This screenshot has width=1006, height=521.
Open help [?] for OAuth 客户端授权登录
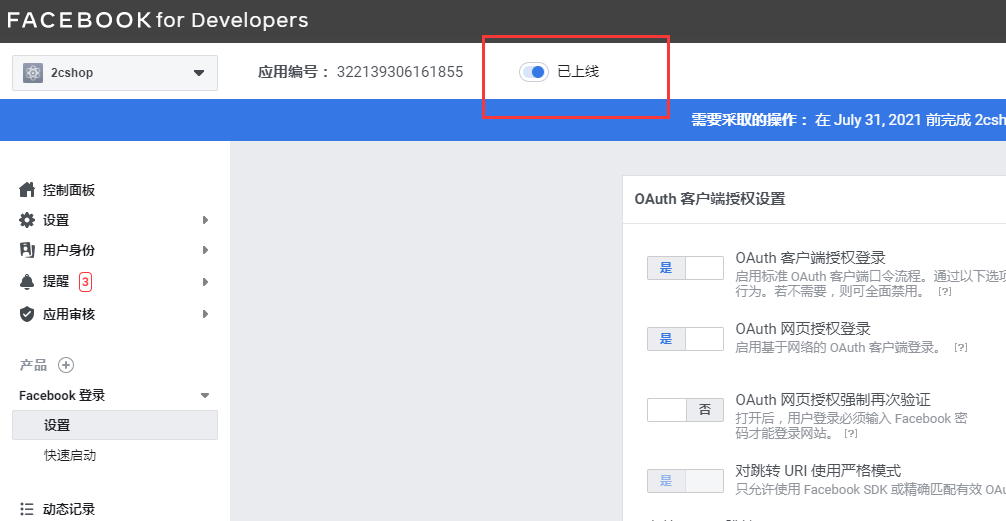click(x=944, y=291)
